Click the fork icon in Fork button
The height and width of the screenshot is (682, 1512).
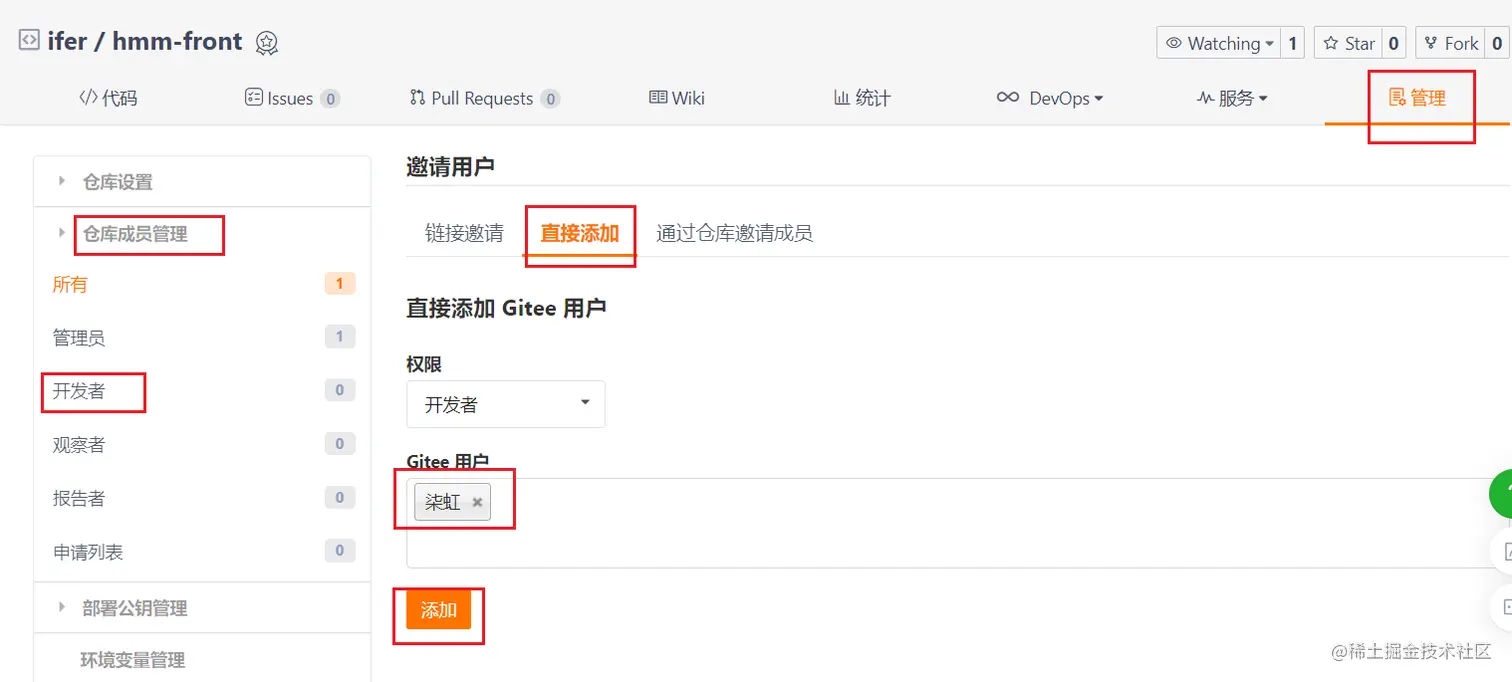coord(1432,43)
